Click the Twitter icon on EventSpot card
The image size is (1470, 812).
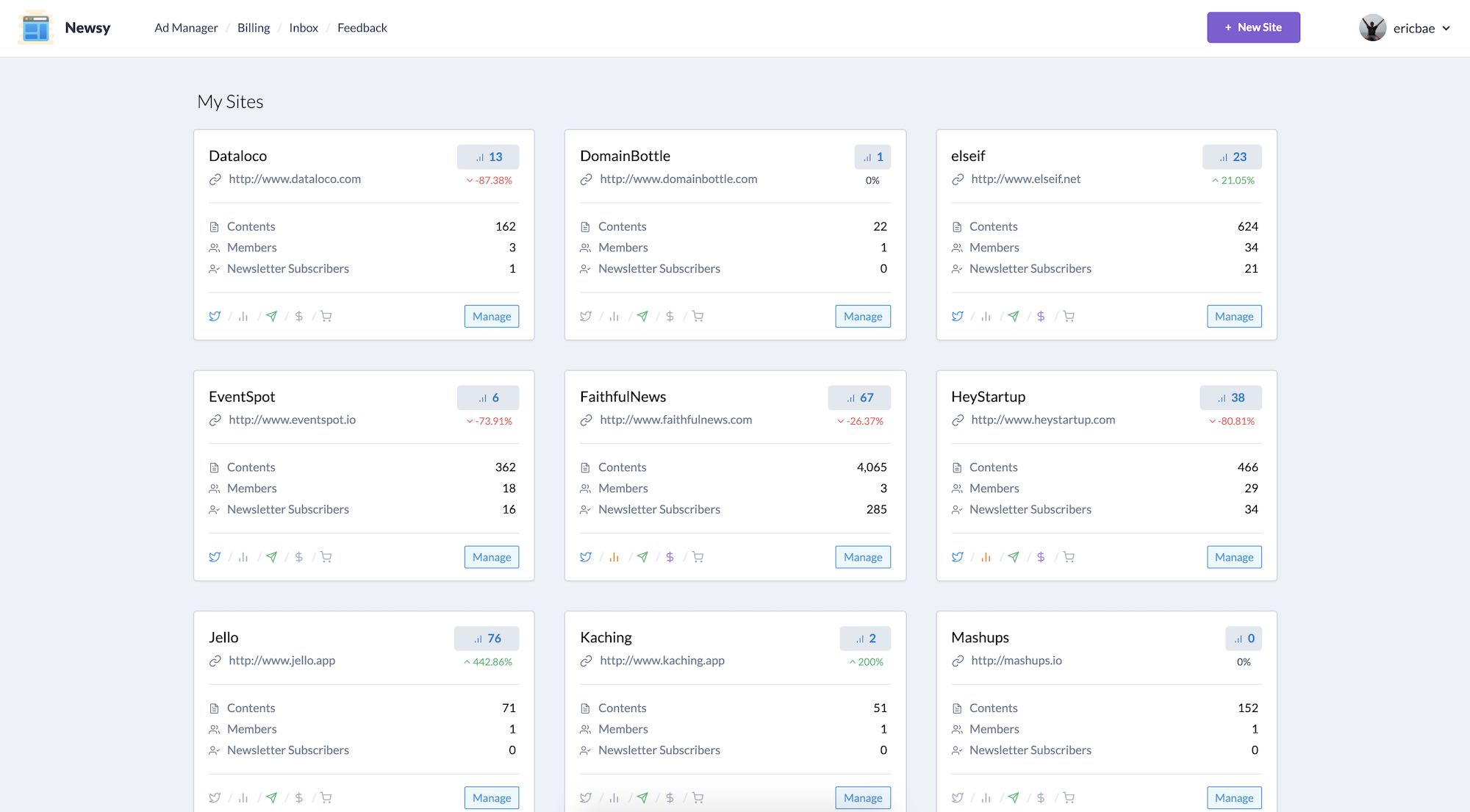click(215, 557)
